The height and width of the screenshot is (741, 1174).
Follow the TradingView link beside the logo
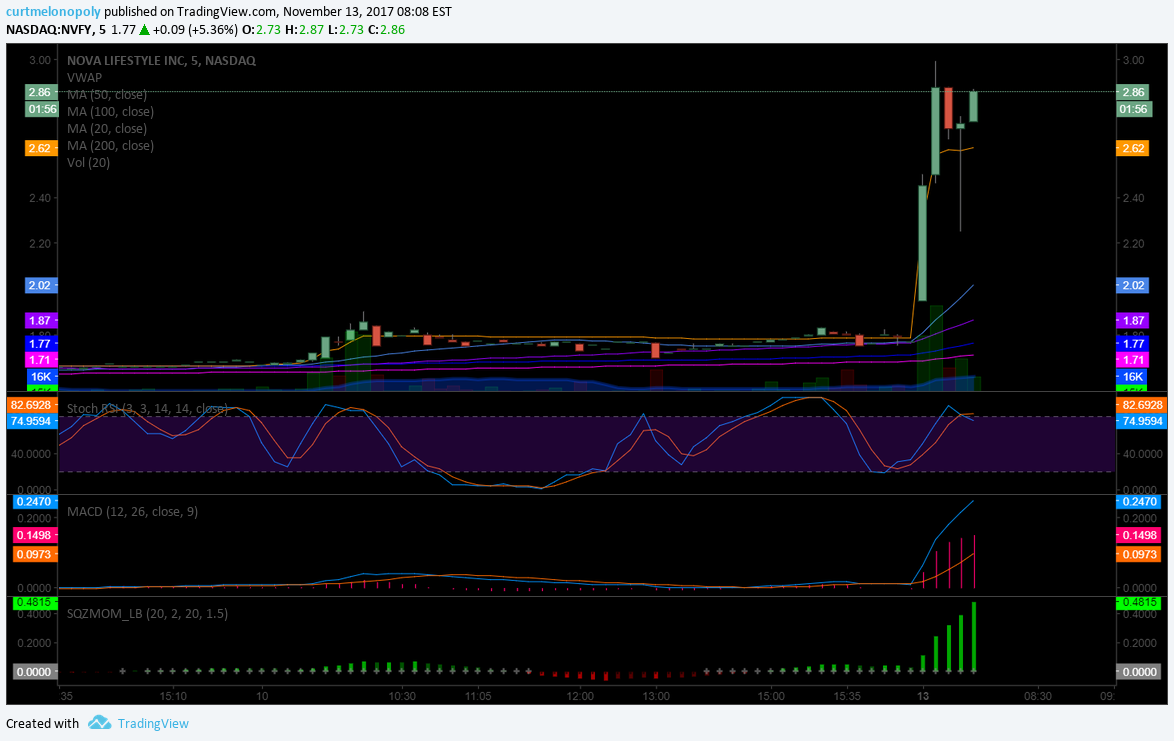153,724
